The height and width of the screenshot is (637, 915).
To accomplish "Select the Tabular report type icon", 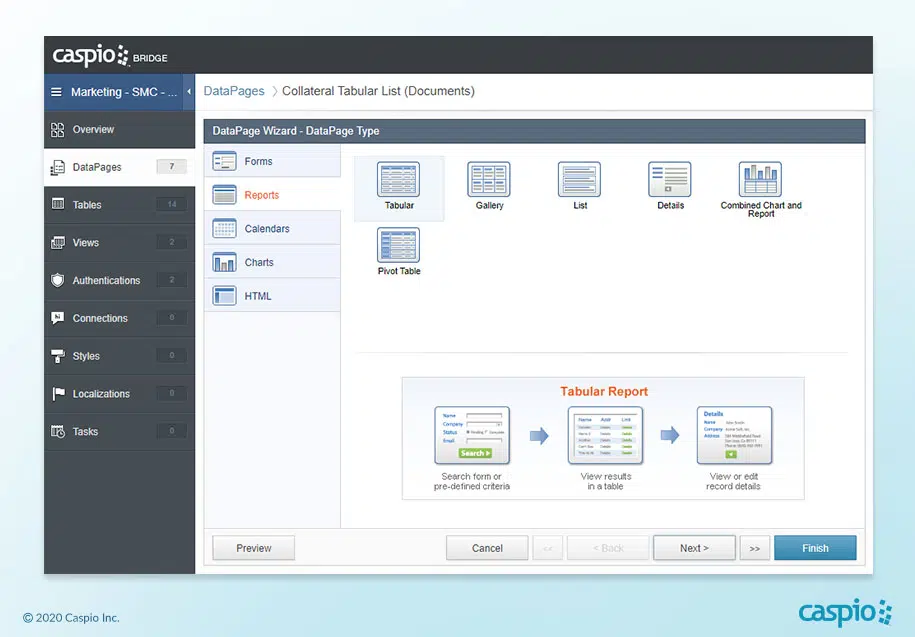I will (399, 179).
